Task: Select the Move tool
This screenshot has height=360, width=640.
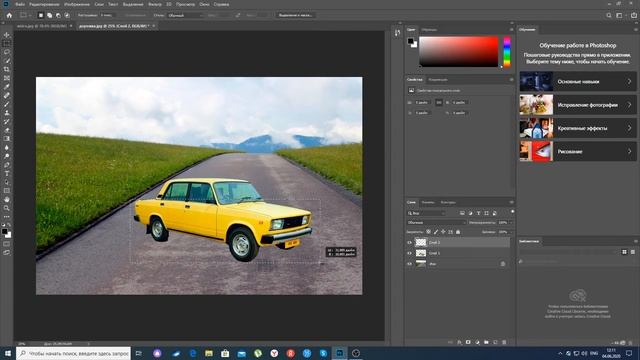Action: point(7,35)
